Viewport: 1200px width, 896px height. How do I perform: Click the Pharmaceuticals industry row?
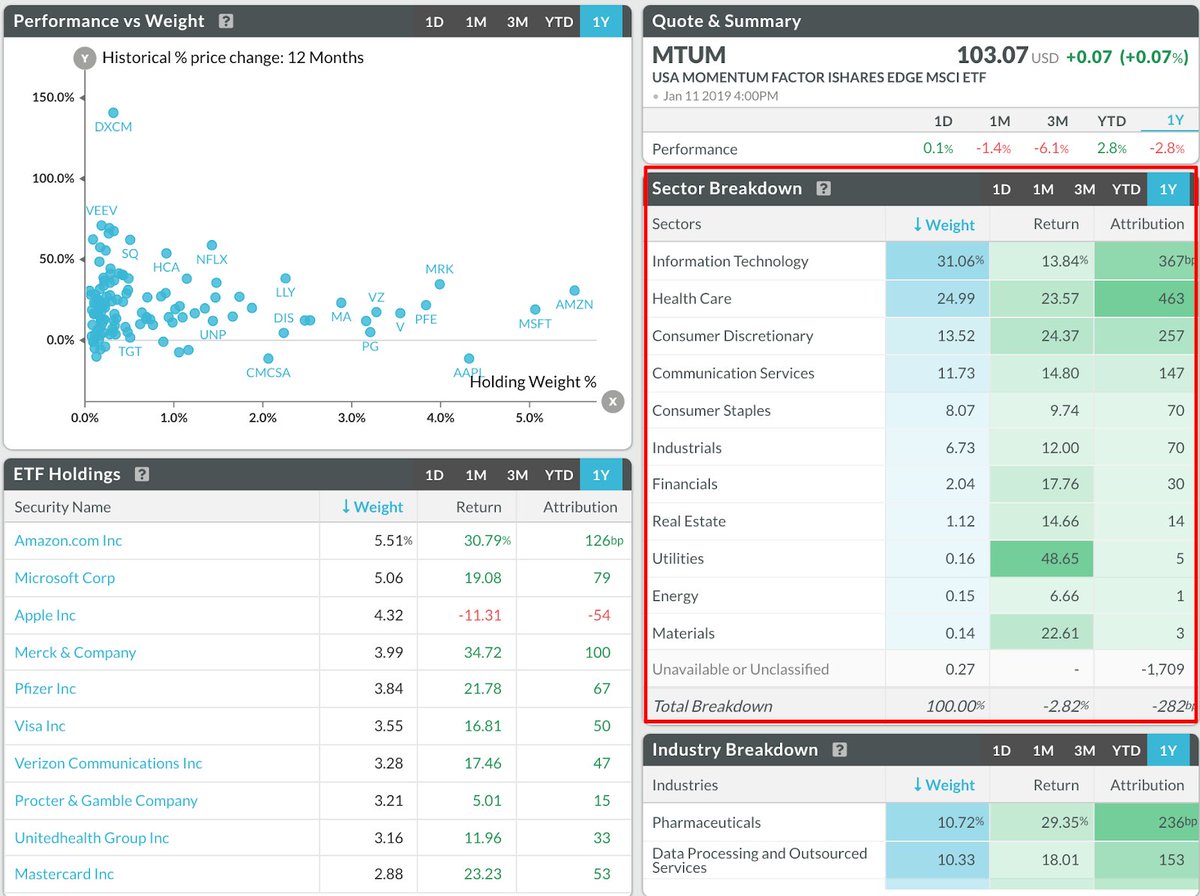coord(920,822)
